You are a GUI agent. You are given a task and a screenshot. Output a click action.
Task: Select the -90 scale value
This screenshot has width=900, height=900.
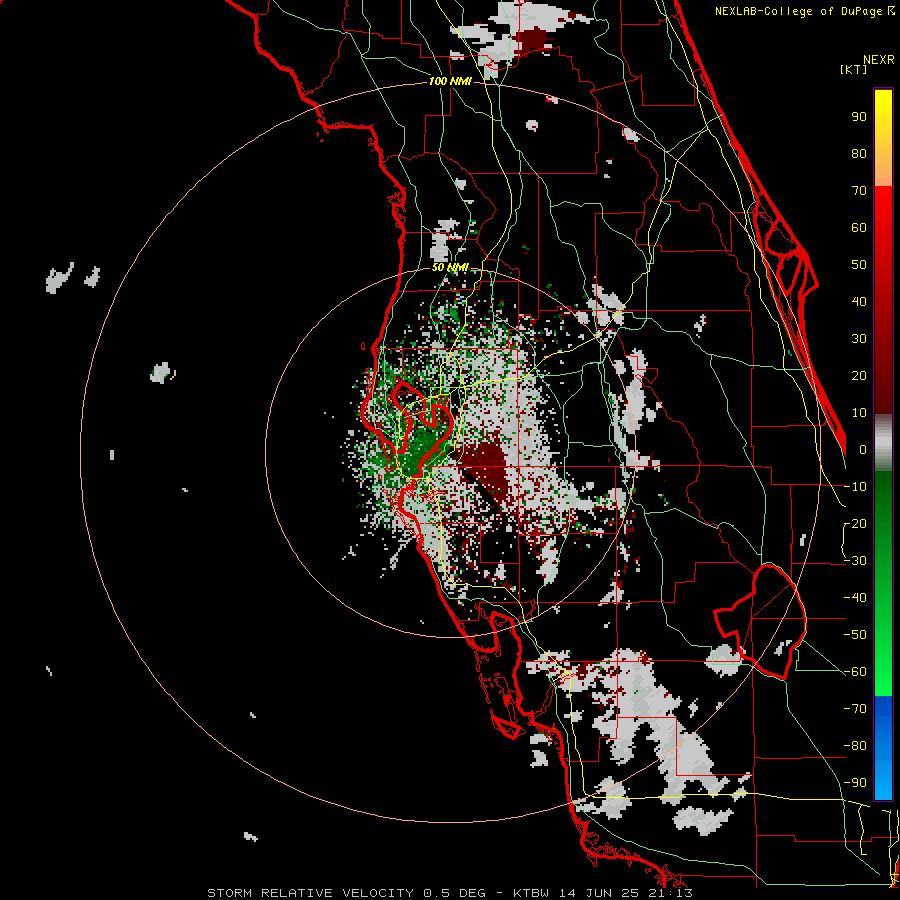[856, 783]
